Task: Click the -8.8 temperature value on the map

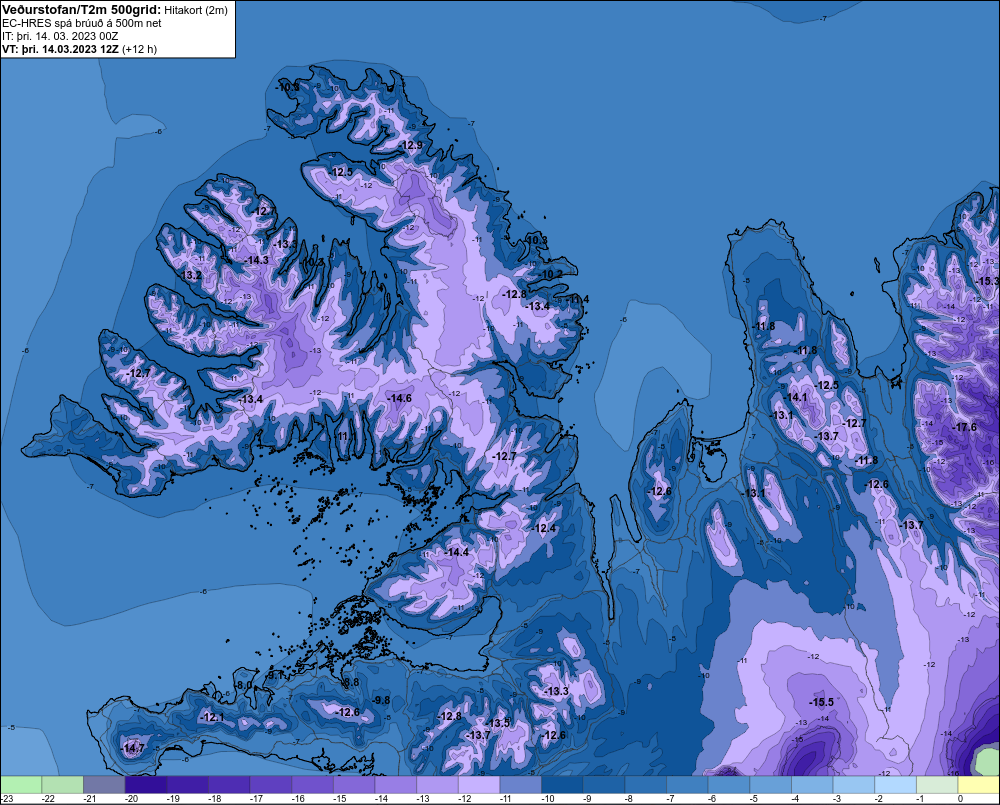Action: pyautogui.click(x=350, y=683)
